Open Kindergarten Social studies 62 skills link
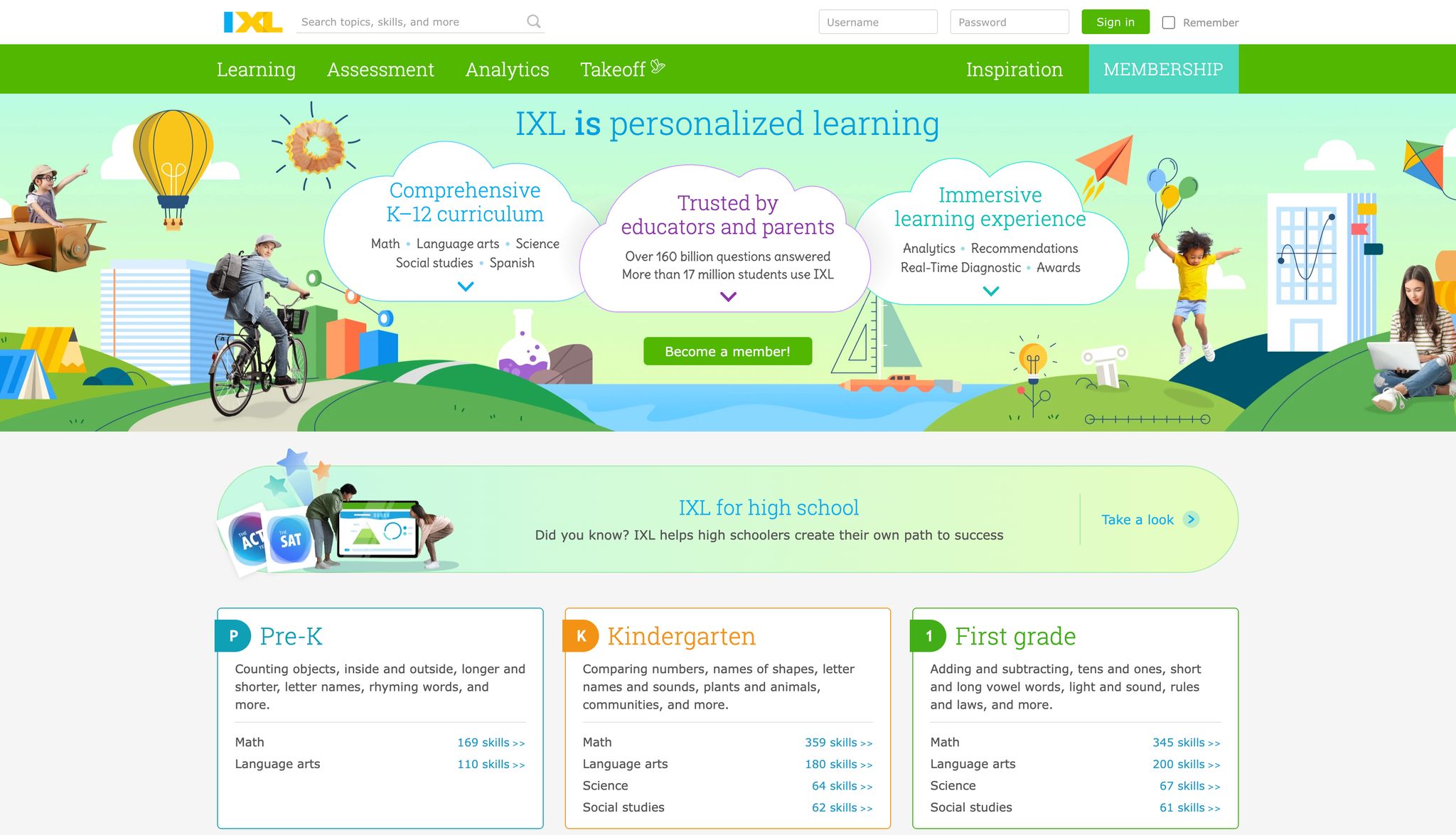The width and height of the screenshot is (1456, 835). [842, 808]
